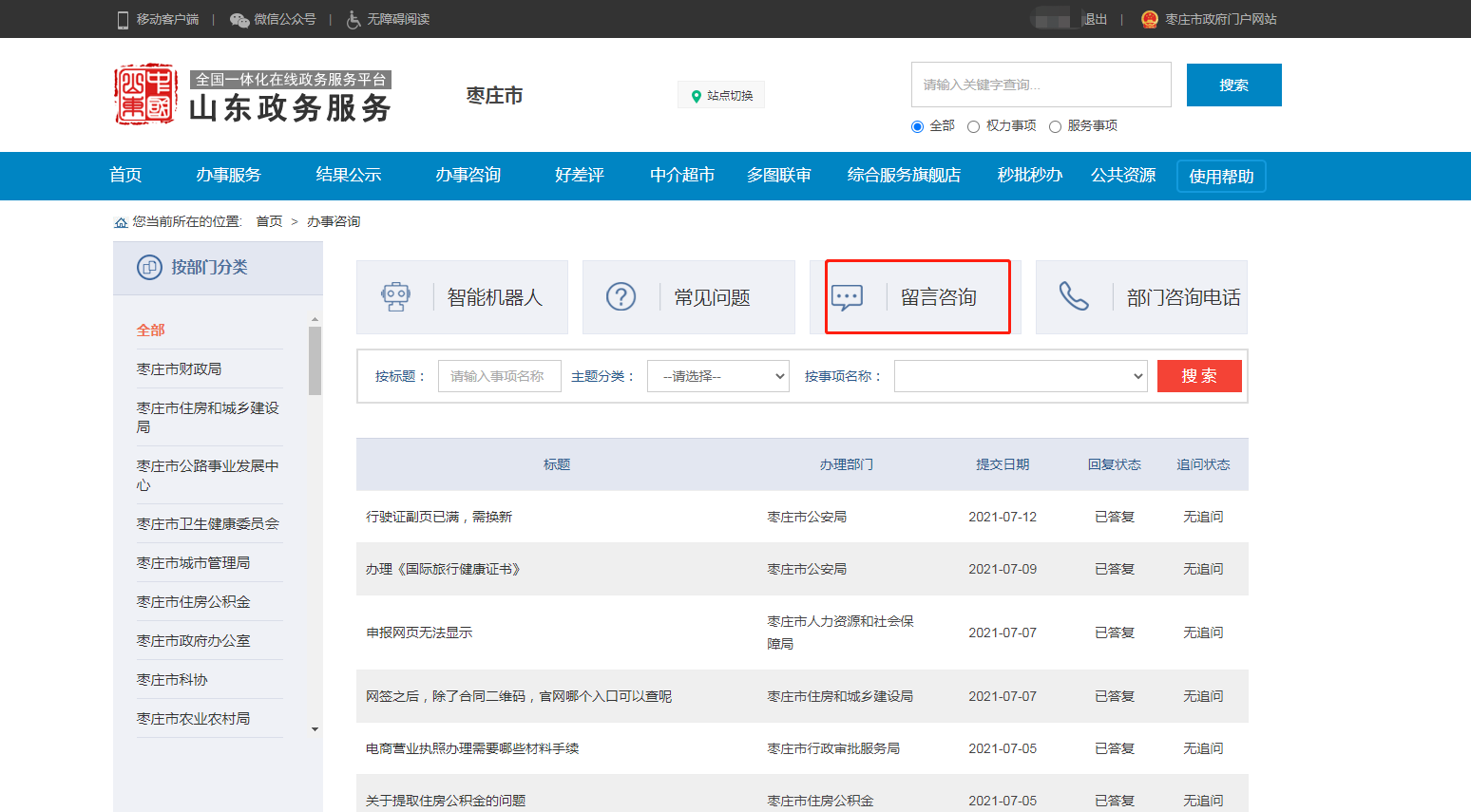Click the 山东政务服务 seal logo
Screen dimensions: 1471x812
(145, 95)
